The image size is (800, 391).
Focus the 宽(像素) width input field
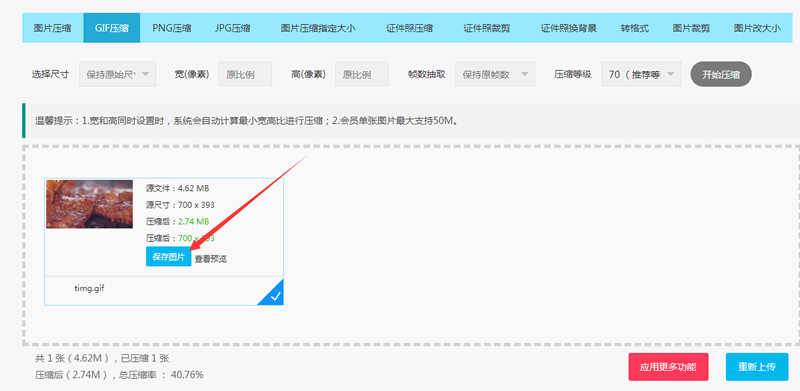[245, 74]
